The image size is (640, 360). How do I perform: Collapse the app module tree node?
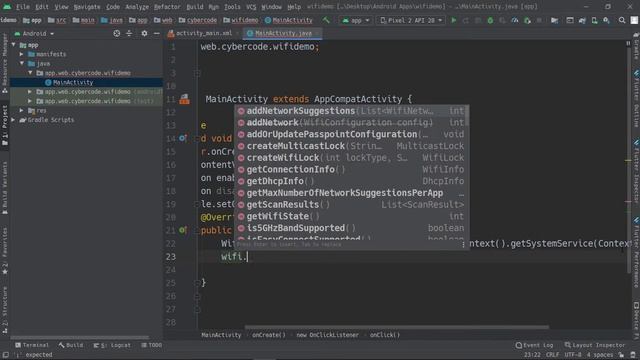pyautogui.click(x=14, y=45)
